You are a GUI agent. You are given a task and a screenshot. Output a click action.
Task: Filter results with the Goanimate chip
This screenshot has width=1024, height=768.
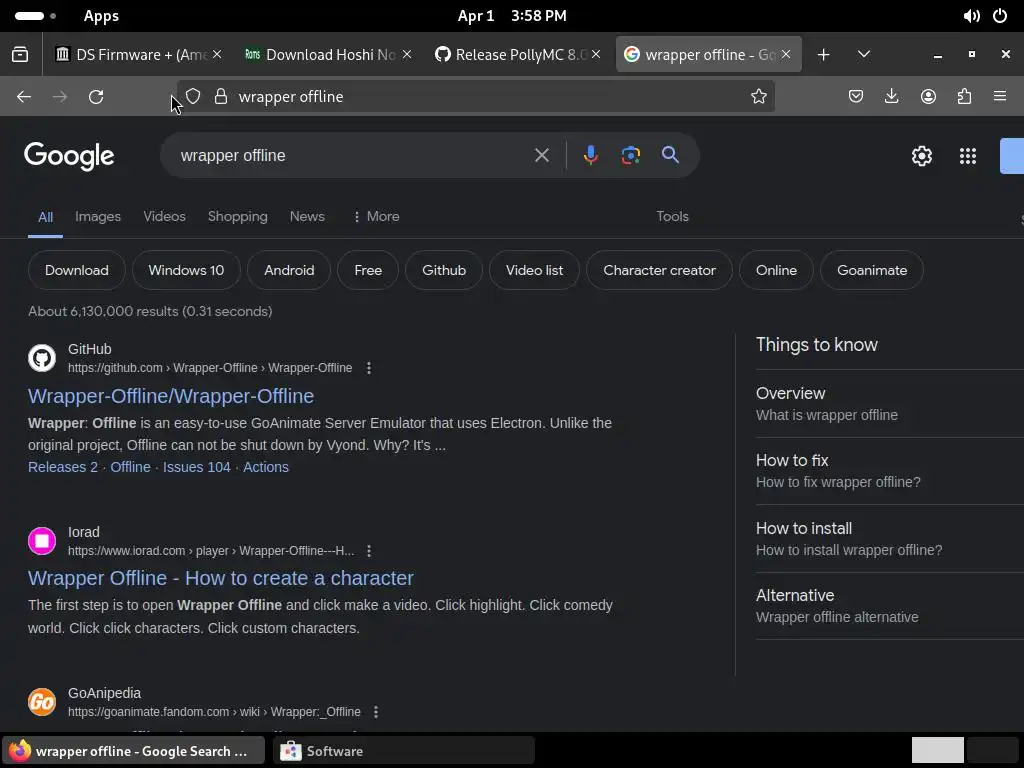pyautogui.click(x=872, y=270)
